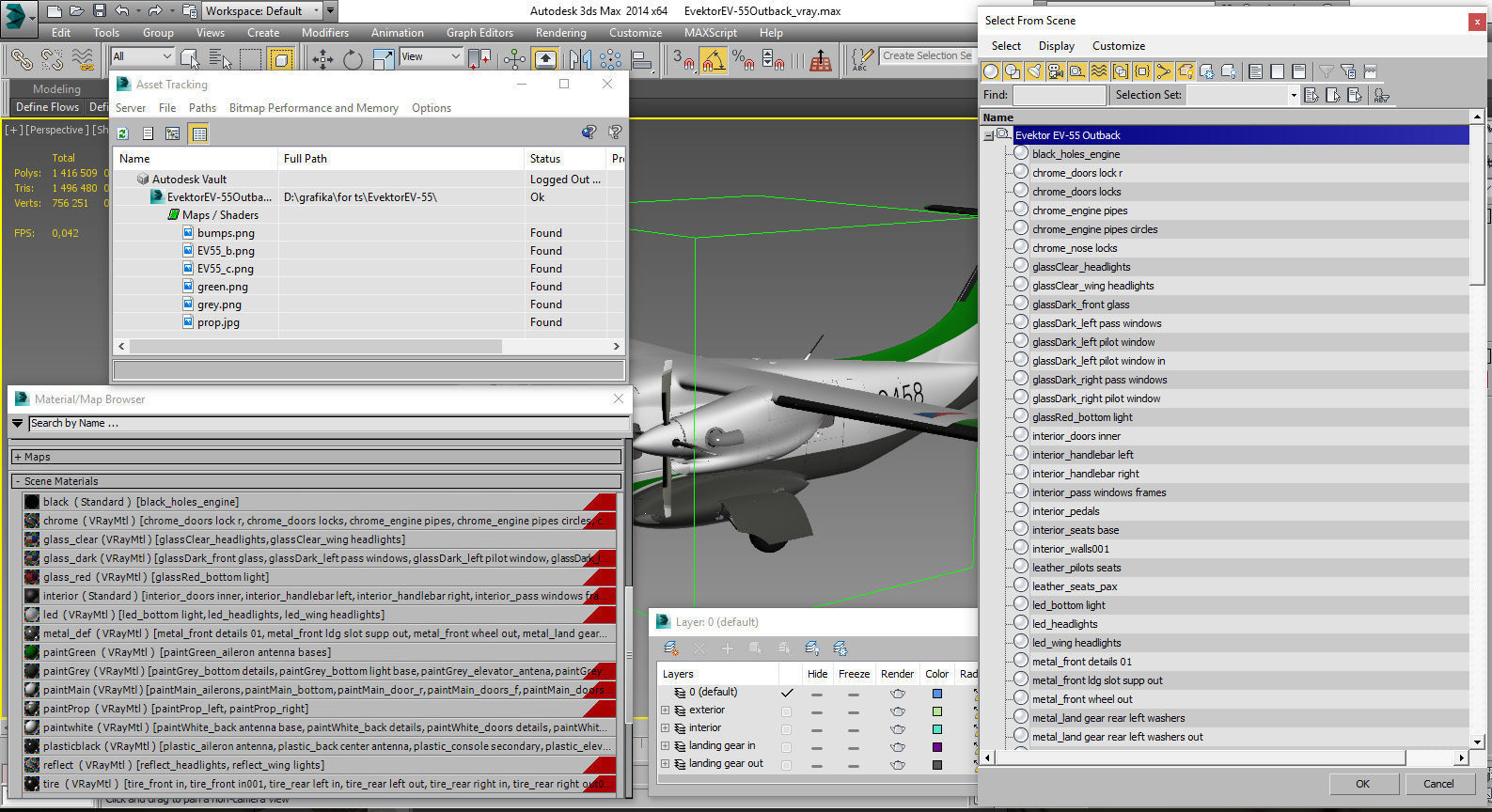Click OK in Select From Scene
This screenshot has height=812, width=1492.
(1362, 784)
